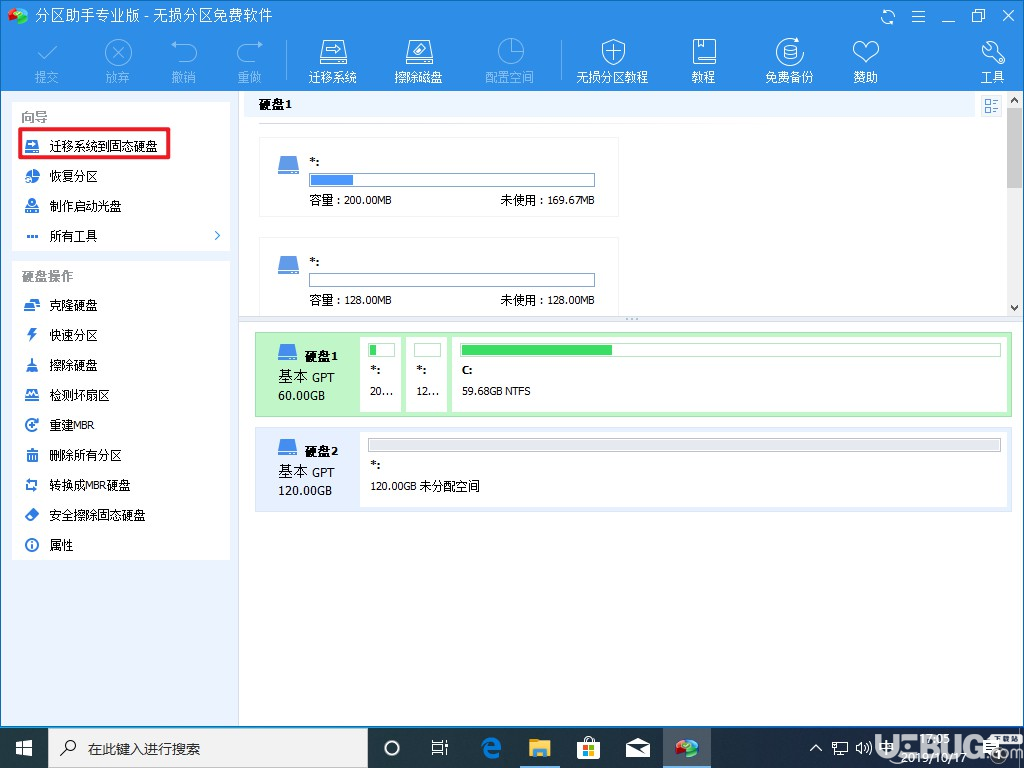Viewport: 1024px width, 768px height.
Task: Click the 配置空间 toolbar icon
Action: [509, 62]
